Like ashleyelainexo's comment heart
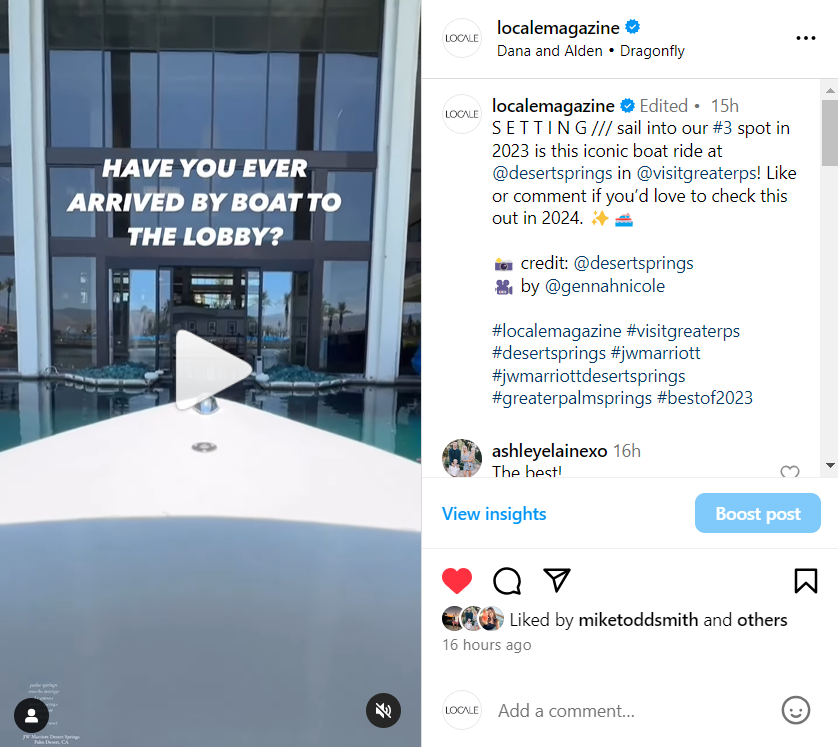Image resolution: width=838 pixels, height=747 pixels. [x=789, y=471]
